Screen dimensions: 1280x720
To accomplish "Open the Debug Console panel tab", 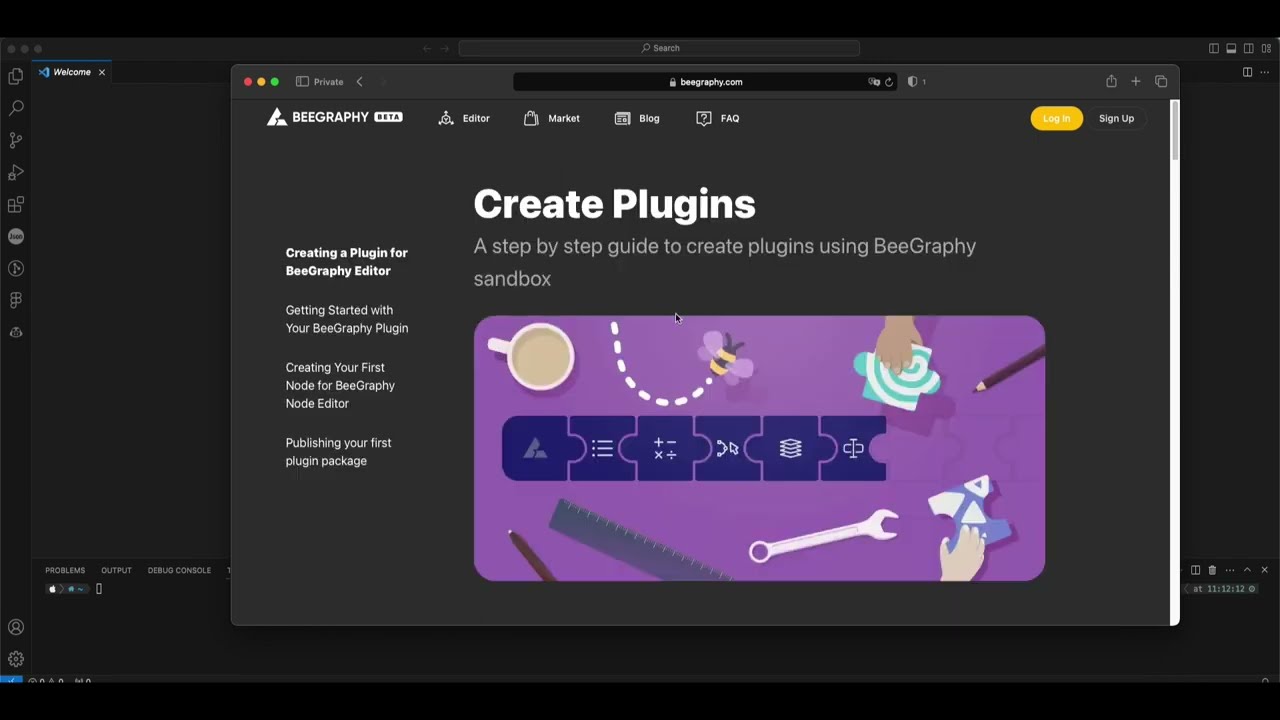I will pyautogui.click(x=179, y=570).
